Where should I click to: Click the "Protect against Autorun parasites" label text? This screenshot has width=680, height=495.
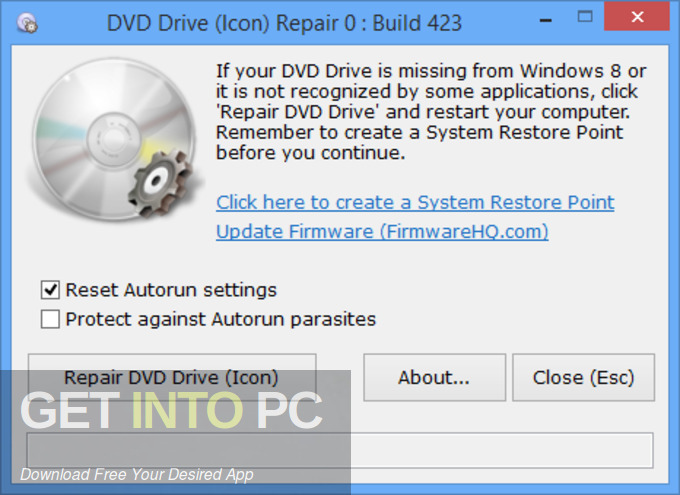pos(220,320)
